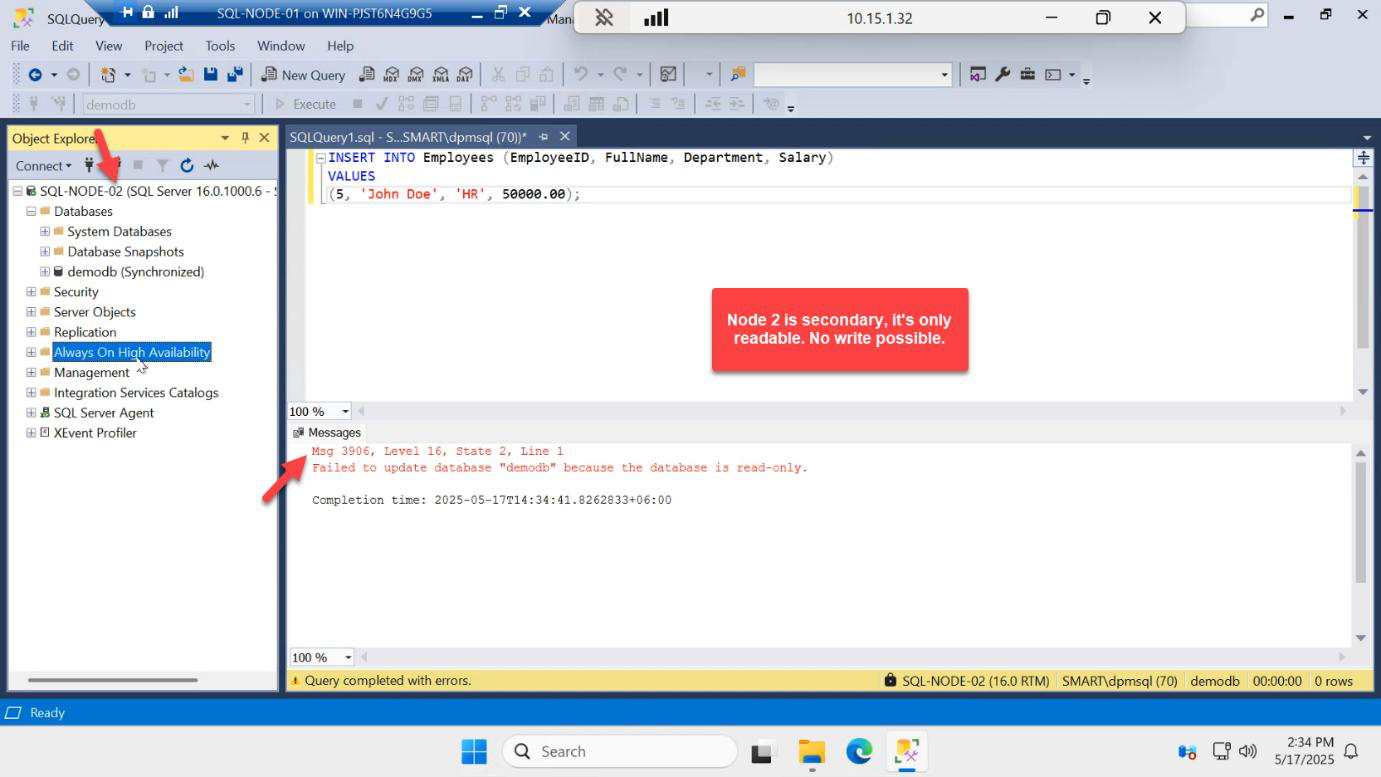Select Integration Services Catalogs tree item
1381x777 pixels.
136,392
